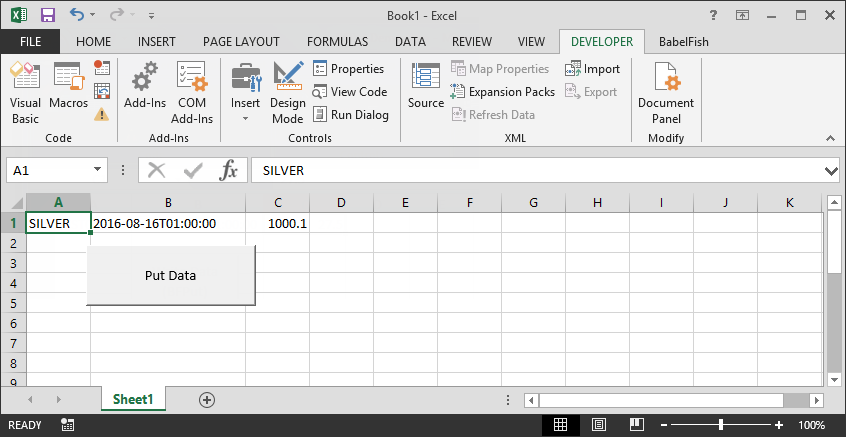Open the Name Box dropdown
This screenshot has width=846, height=437.
98,171
